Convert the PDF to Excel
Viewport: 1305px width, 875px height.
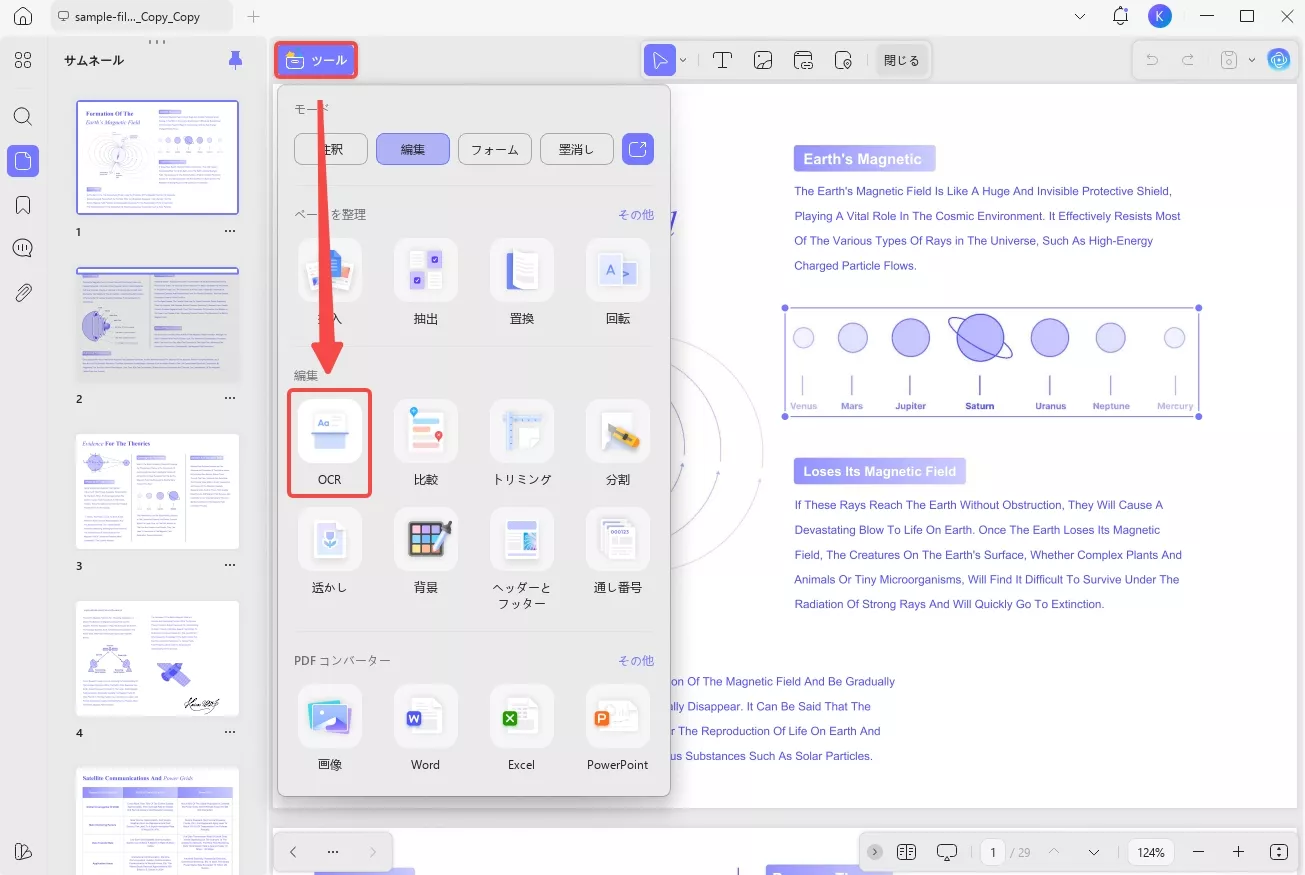pyautogui.click(x=521, y=728)
